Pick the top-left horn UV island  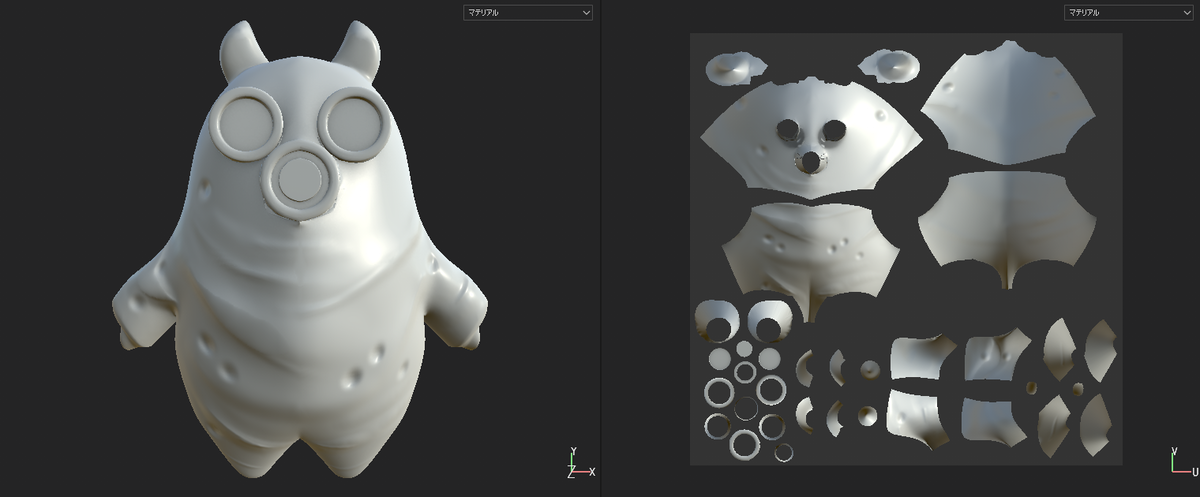[736, 67]
